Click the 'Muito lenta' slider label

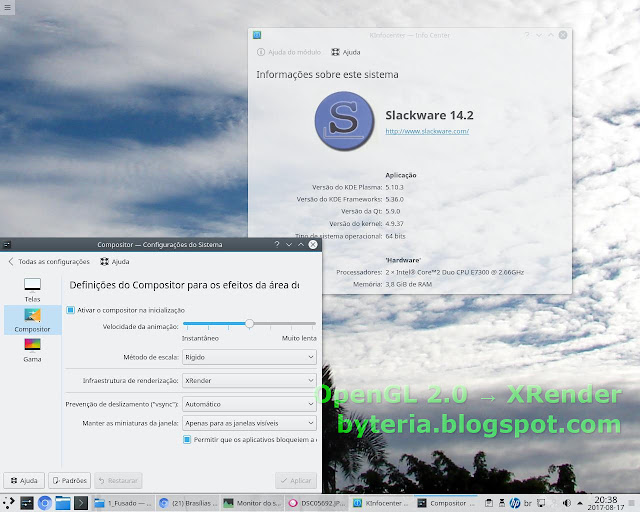[299, 338]
